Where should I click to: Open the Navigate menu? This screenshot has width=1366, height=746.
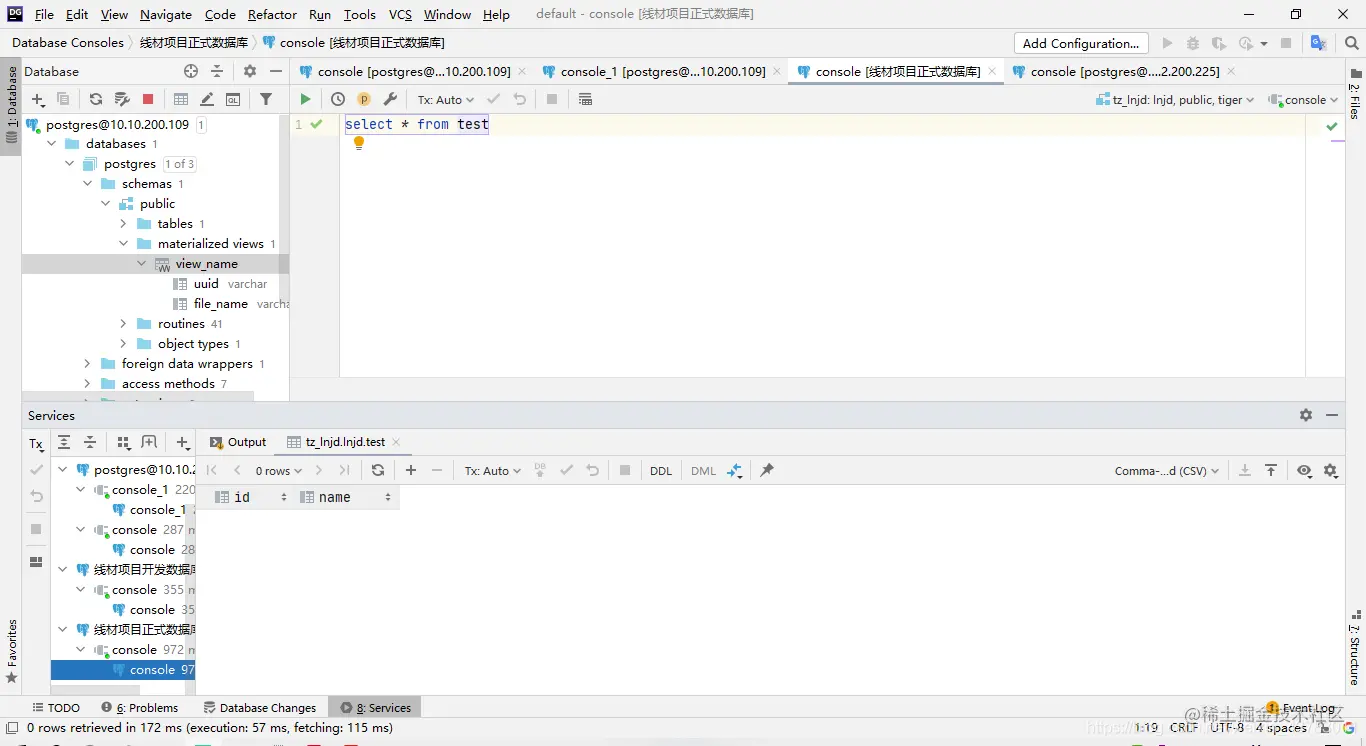[166, 14]
